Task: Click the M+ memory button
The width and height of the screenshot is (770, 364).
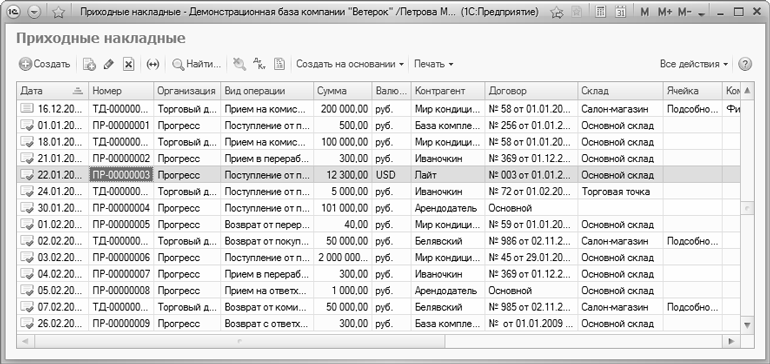Action: [x=666, y=12]
